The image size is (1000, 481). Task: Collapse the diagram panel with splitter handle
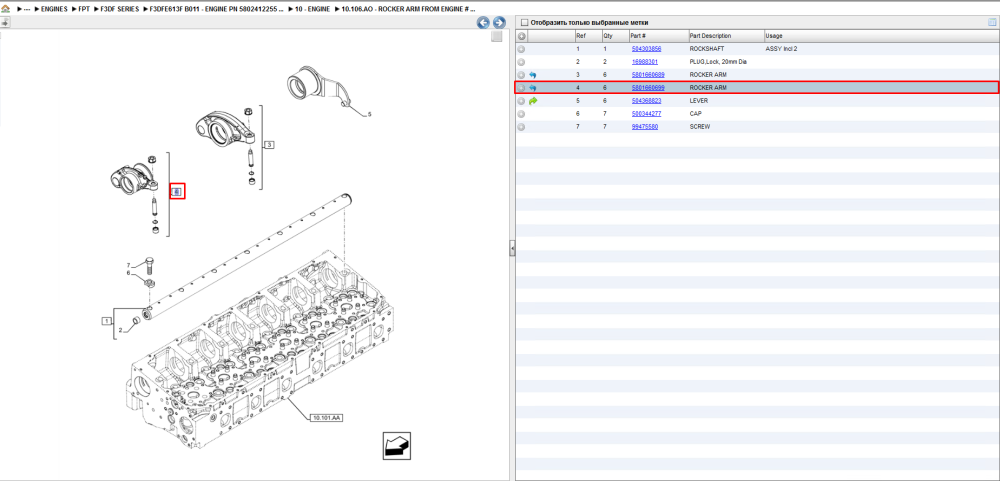pyautogui.click(x=512, y=249)
